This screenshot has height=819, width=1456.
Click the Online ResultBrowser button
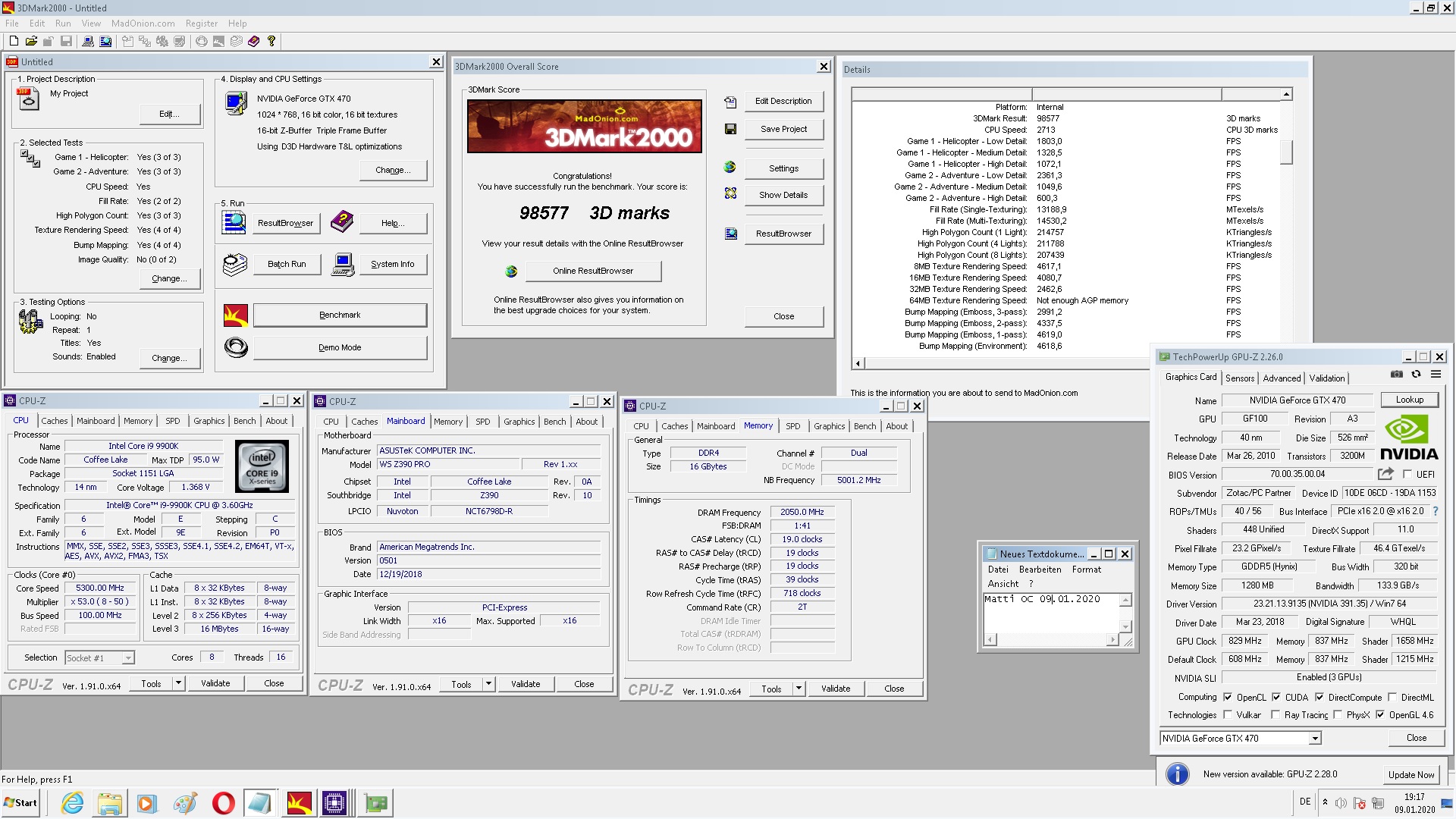point(593,271)
